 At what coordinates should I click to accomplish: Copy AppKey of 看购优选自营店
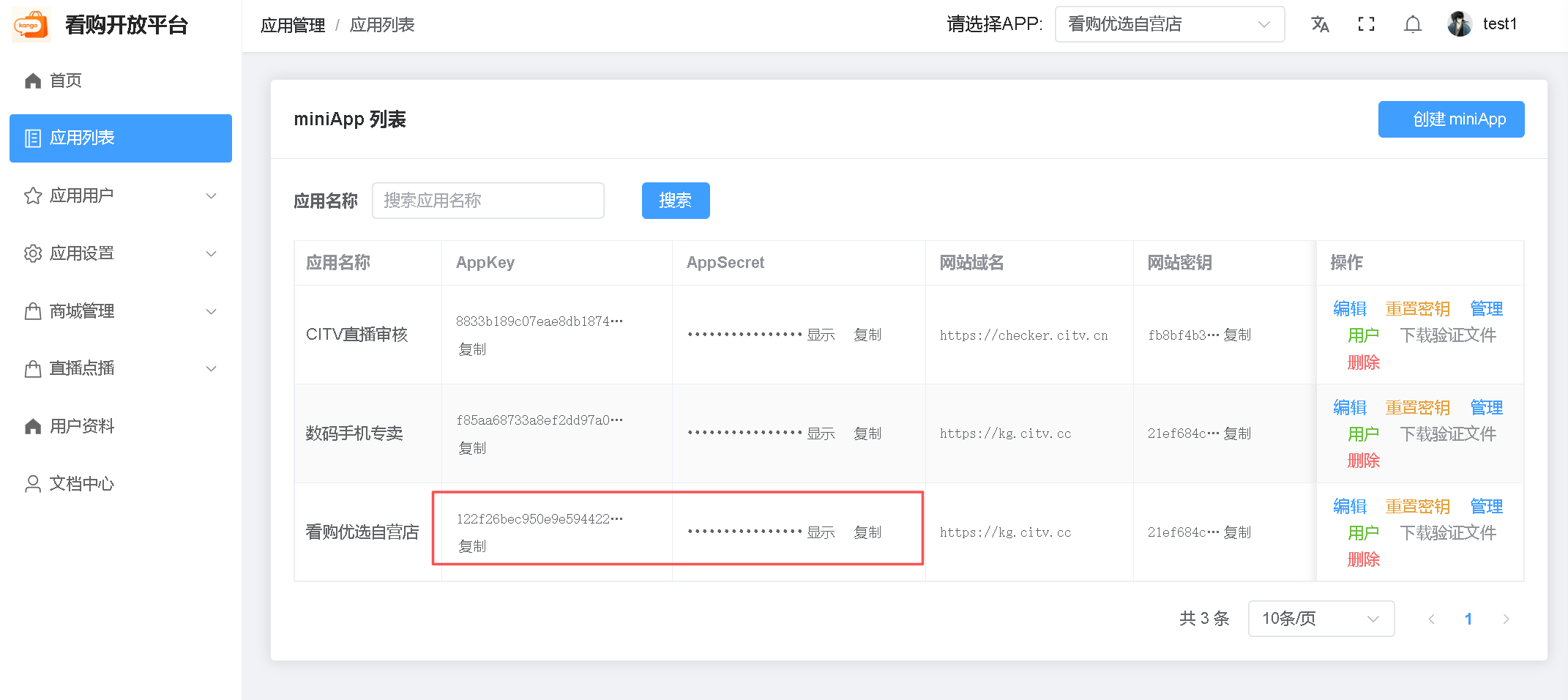(x=472, y=546)
